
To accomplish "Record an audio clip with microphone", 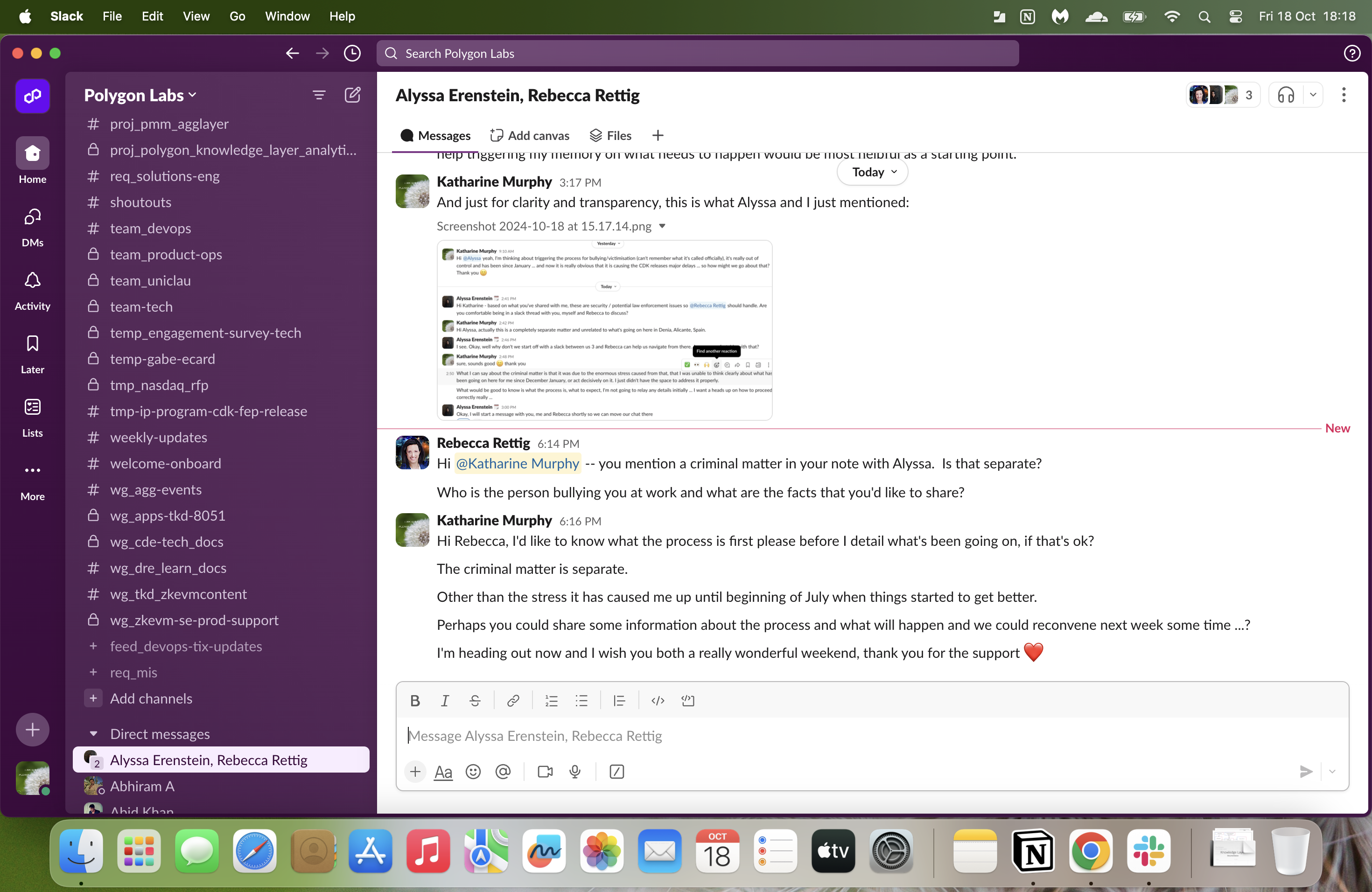I will pyautogui.click(x=575, y=772).
